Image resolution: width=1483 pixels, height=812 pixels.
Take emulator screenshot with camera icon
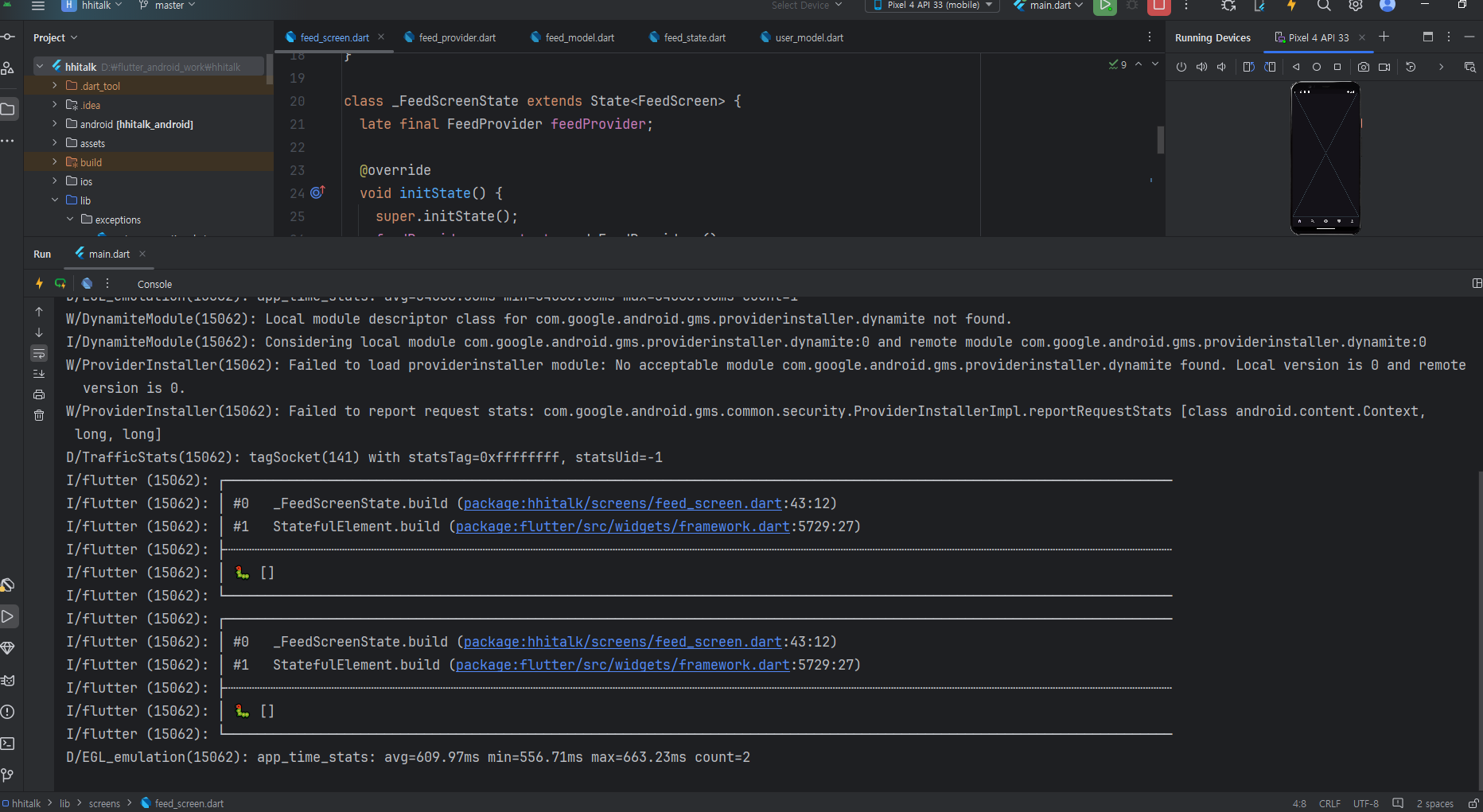pos(1364,67)
